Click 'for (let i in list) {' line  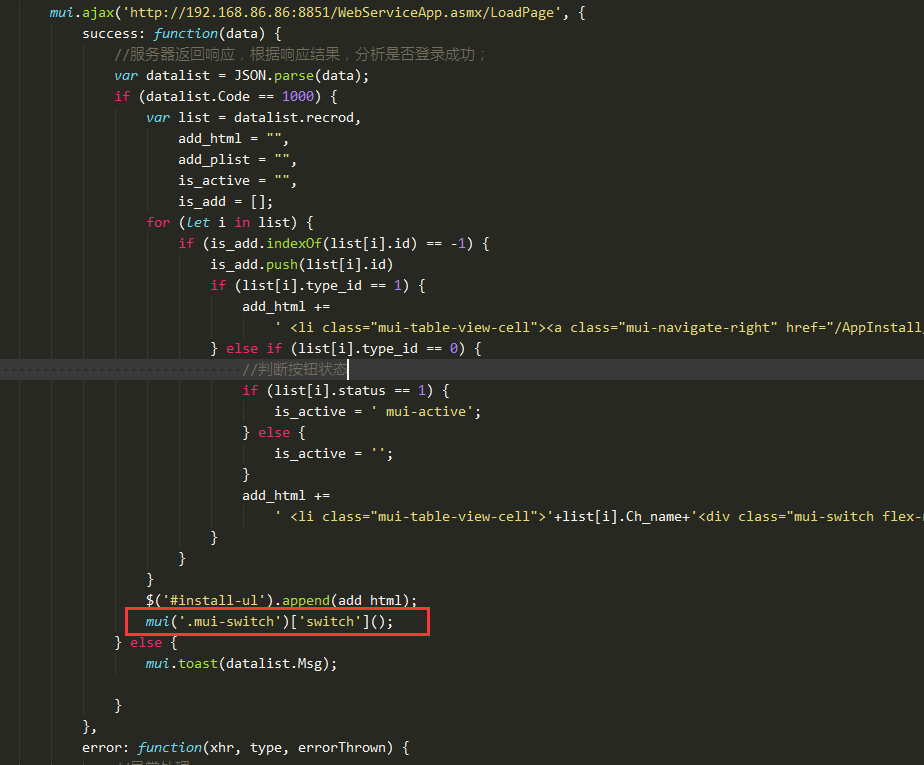(x=230, y=223)
